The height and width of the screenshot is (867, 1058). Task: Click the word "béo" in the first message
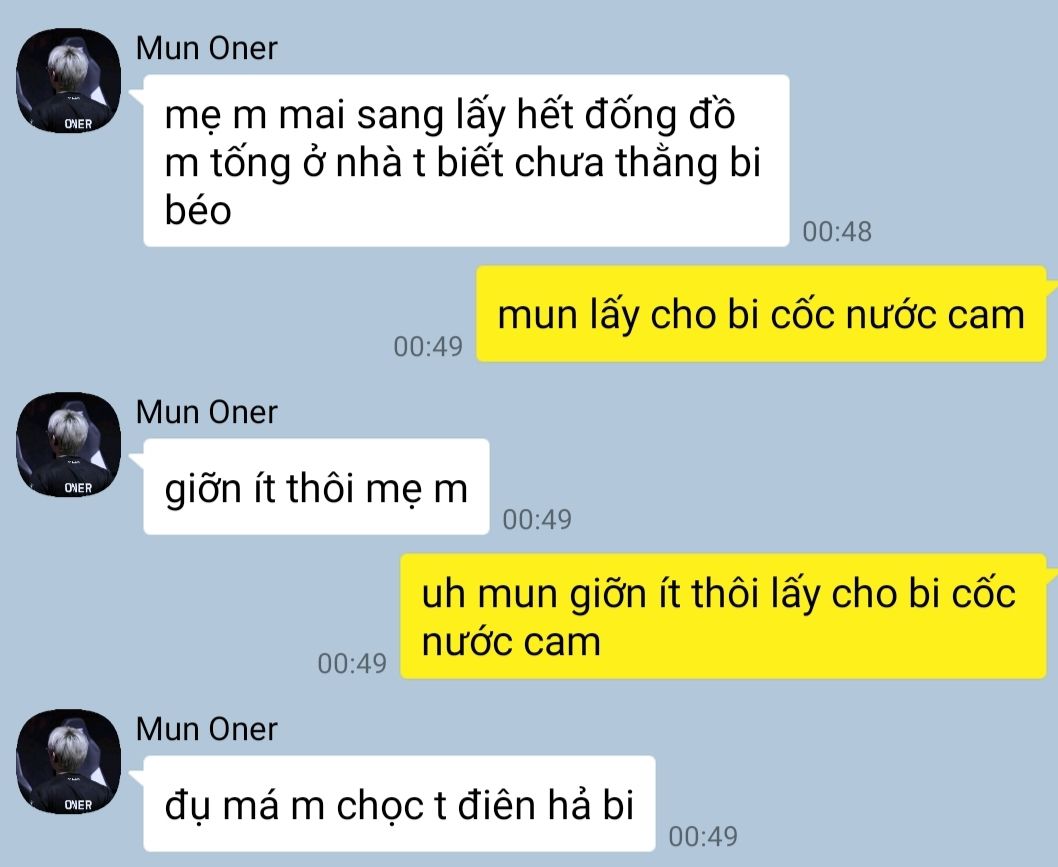pos(198,209)
